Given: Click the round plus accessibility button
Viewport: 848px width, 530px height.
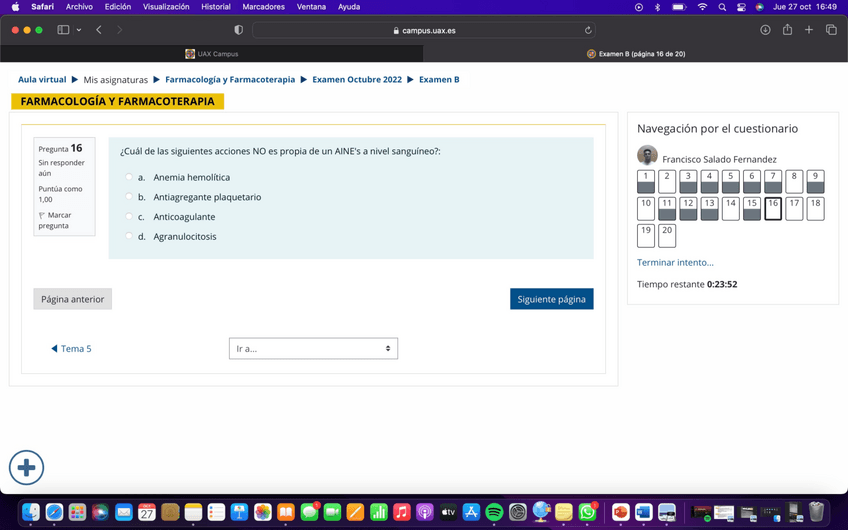Looking at the screenshot, I should 27,467.
